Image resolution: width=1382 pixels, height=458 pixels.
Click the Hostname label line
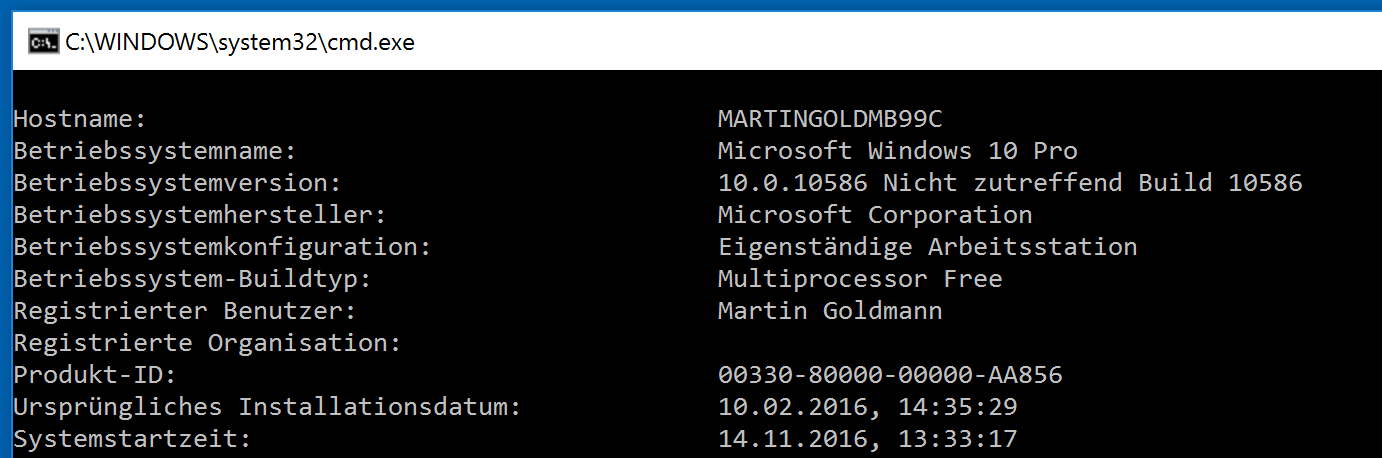pyautogui.click(x=80, y=119)
